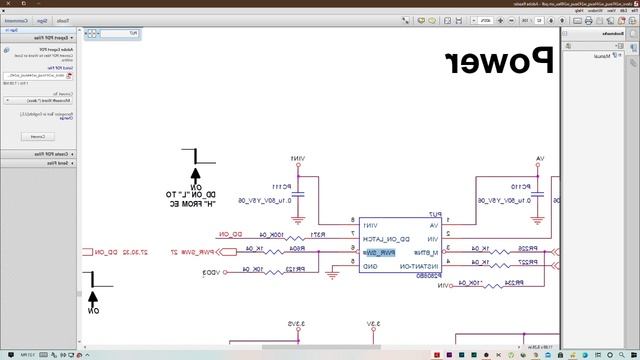Switch to the Comment pane tab

(16, 20)
